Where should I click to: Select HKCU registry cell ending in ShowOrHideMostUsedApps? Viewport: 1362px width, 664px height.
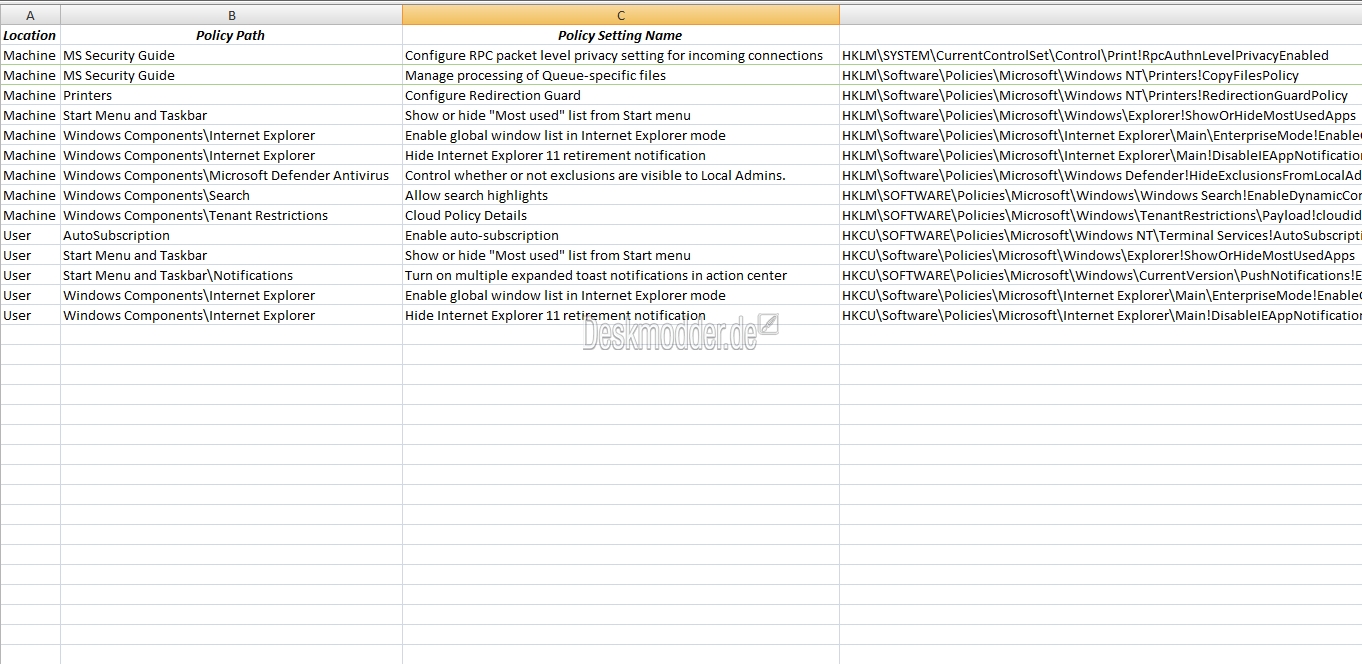[1101, 255]
